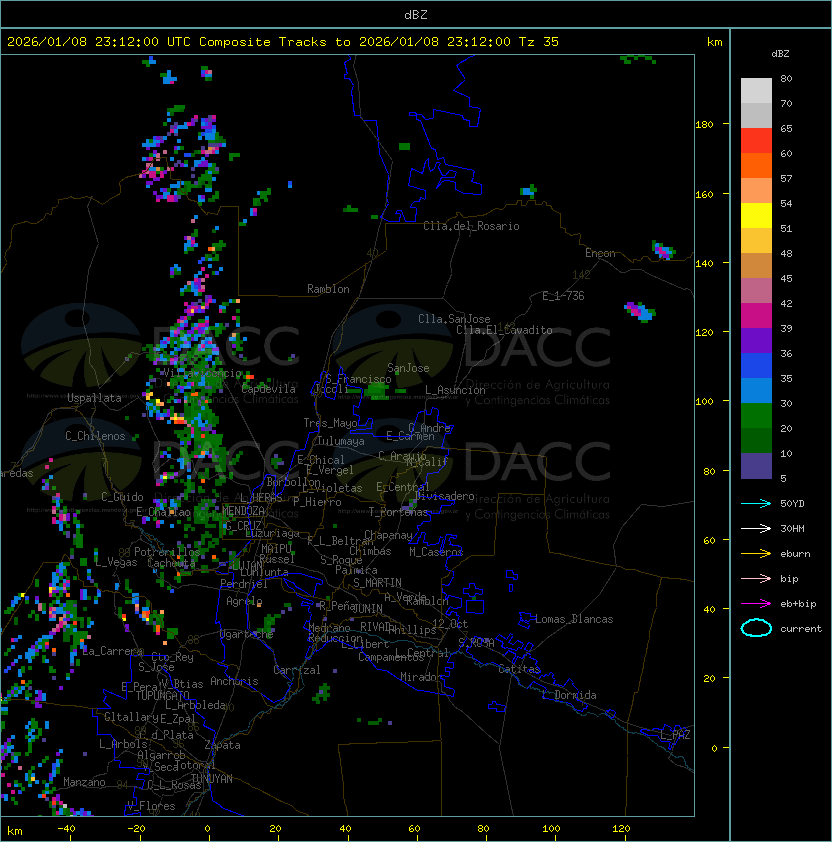Click the Divisadero label
832x842 pixels.
[445, 496]
